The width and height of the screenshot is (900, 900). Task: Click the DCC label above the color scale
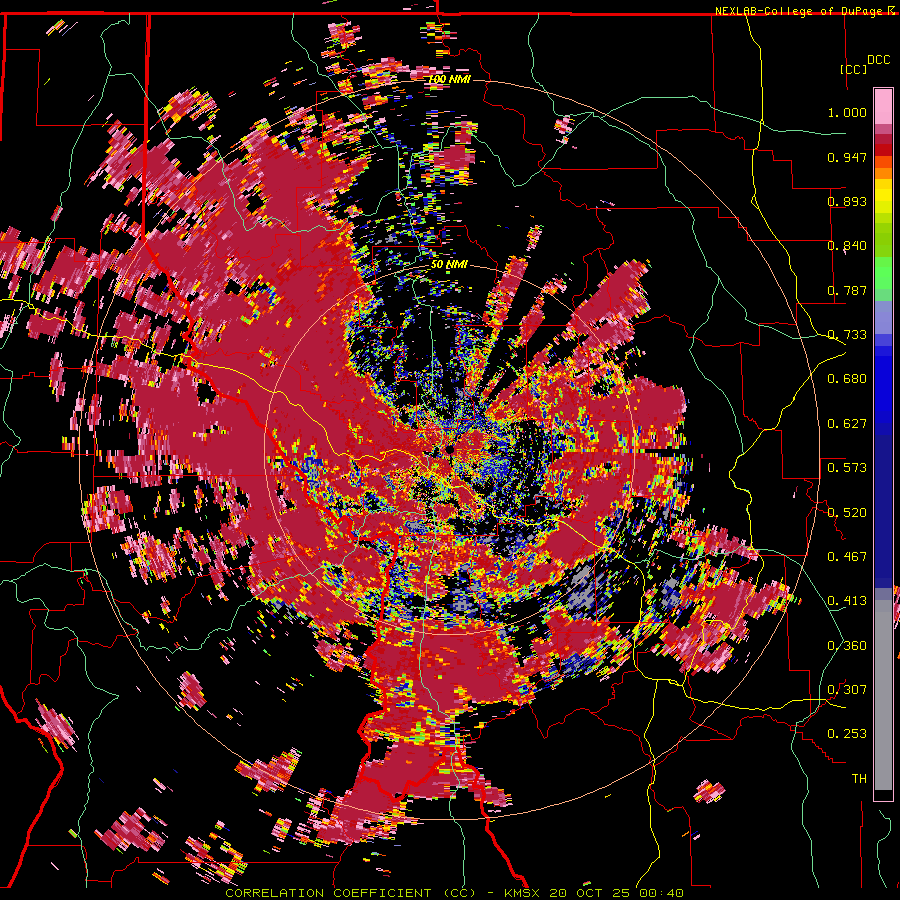(879, 60)
